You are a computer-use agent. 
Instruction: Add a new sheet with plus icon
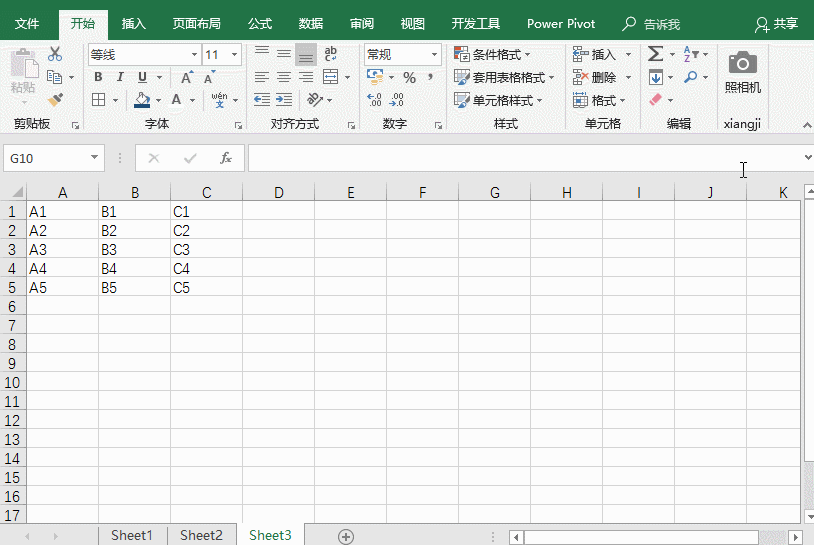(x=346, y=536)
